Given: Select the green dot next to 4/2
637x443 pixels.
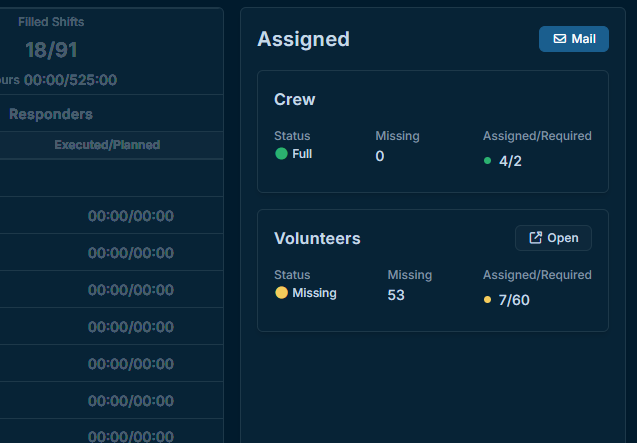Looking at the screenshot, I should click(x=487, y=160).
